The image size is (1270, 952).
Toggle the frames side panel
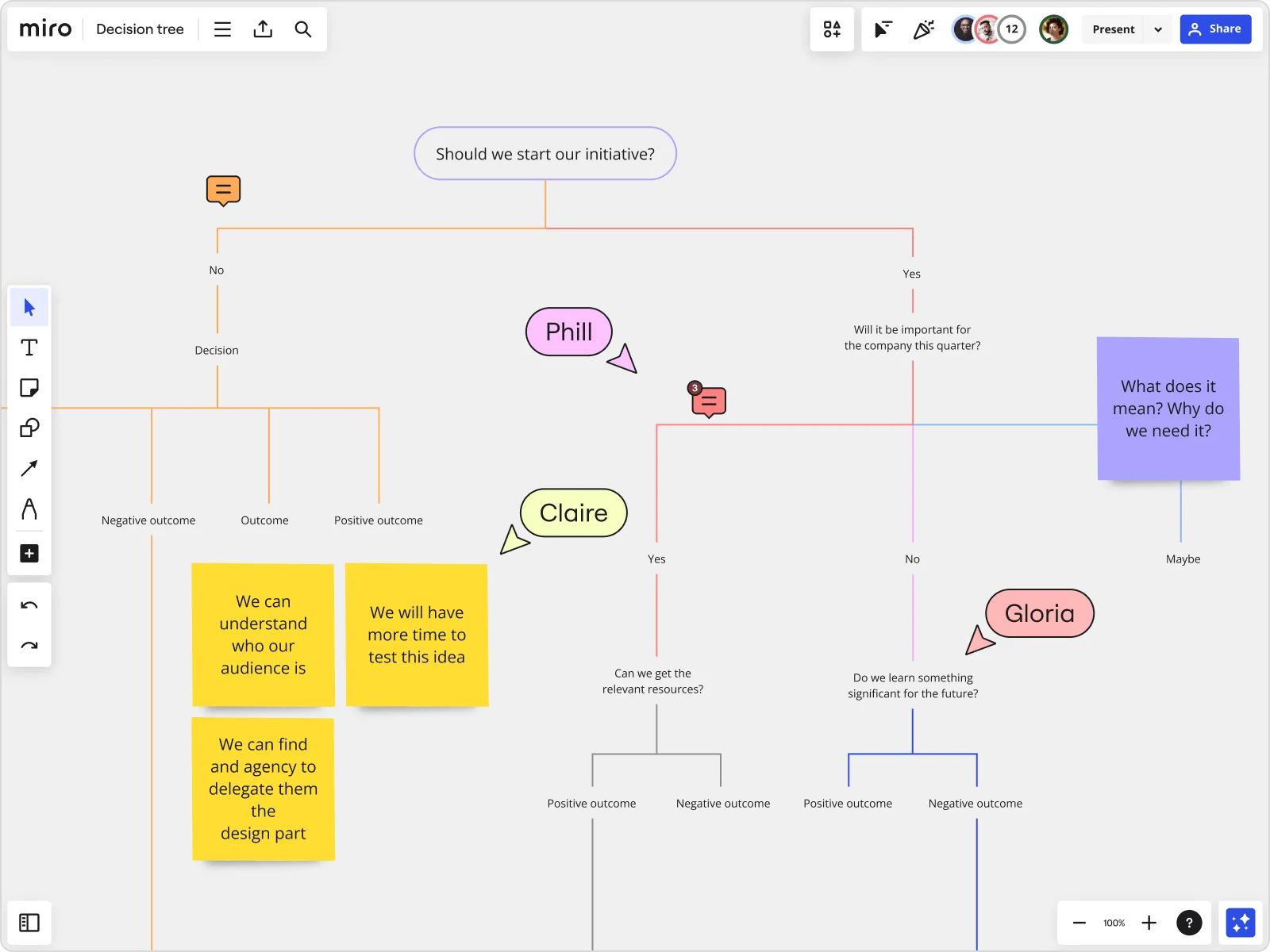point(29,923)
